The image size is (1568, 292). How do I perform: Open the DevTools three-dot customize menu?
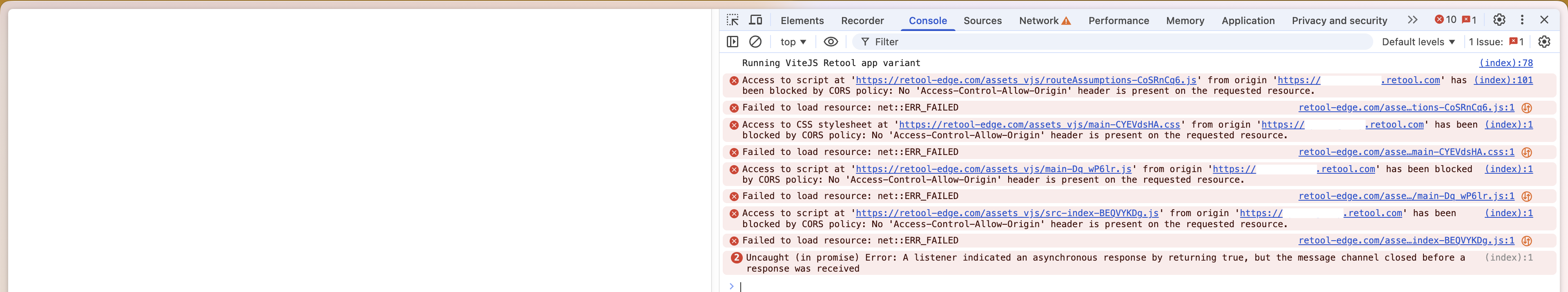tap(1522, 20)
